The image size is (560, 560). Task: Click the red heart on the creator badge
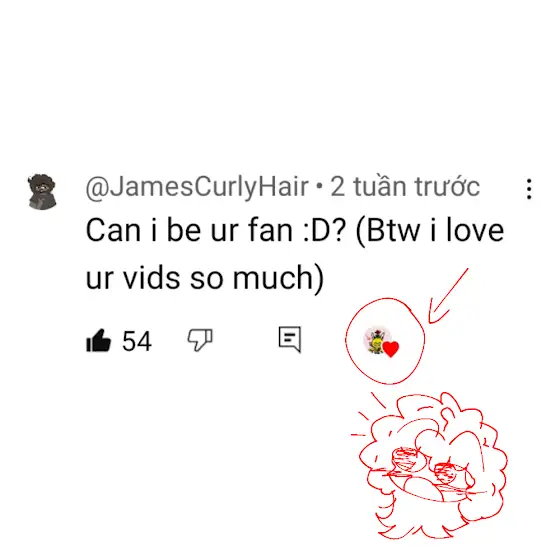pyautogui.click(x=391, y=349)
